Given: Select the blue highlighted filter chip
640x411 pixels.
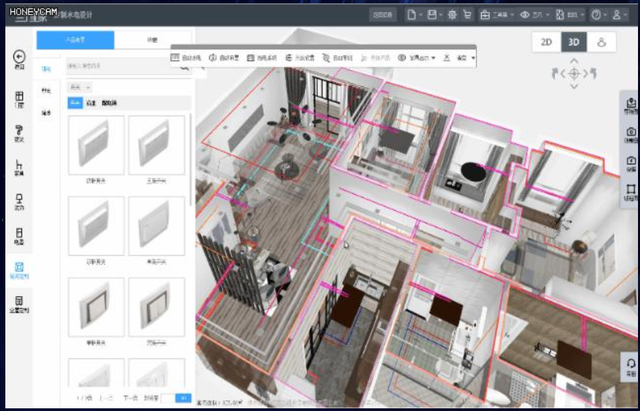Looking at the screenshot, I should coord(75,103).
